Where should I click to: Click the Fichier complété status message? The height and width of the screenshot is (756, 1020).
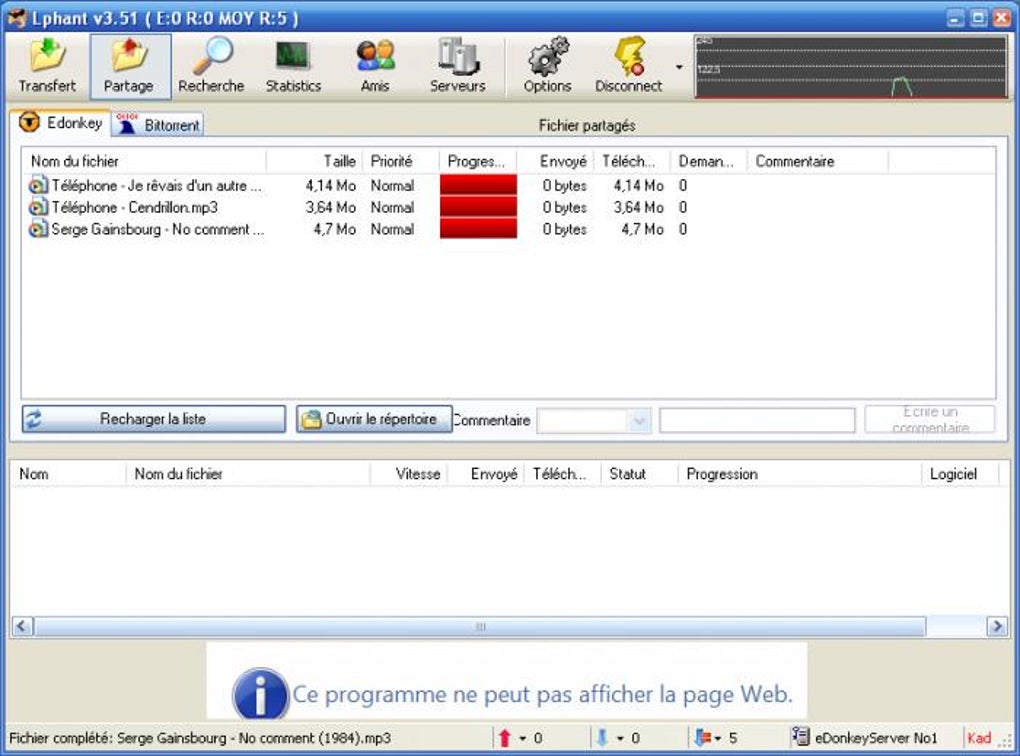(200, 738)
